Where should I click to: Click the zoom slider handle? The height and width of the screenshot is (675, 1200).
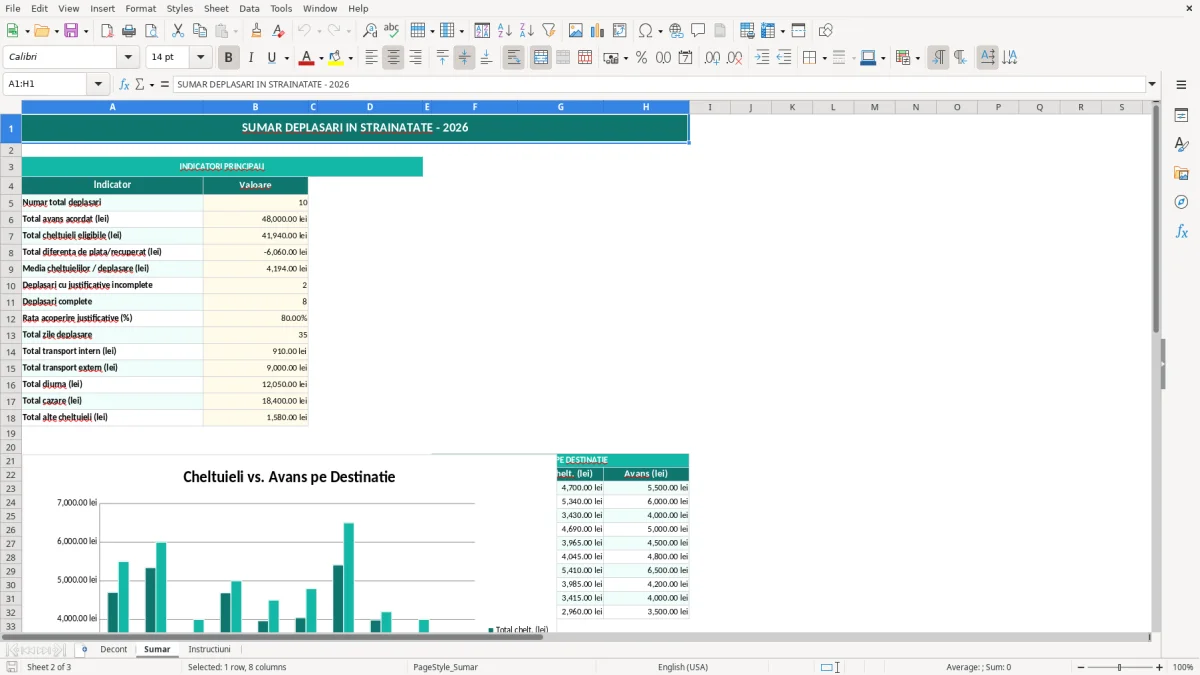point(1120,667)
